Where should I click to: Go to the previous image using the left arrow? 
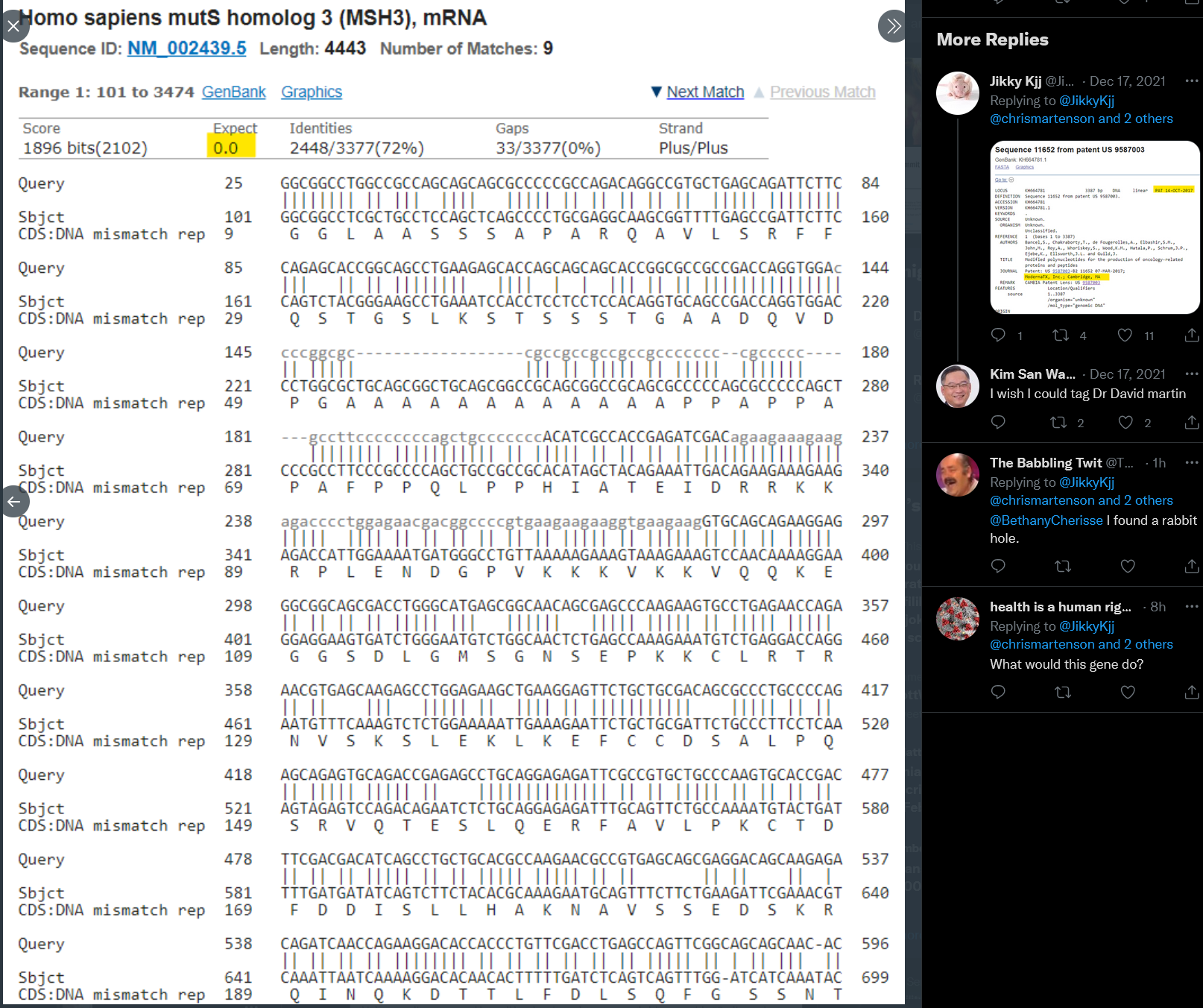click(13, 502)
